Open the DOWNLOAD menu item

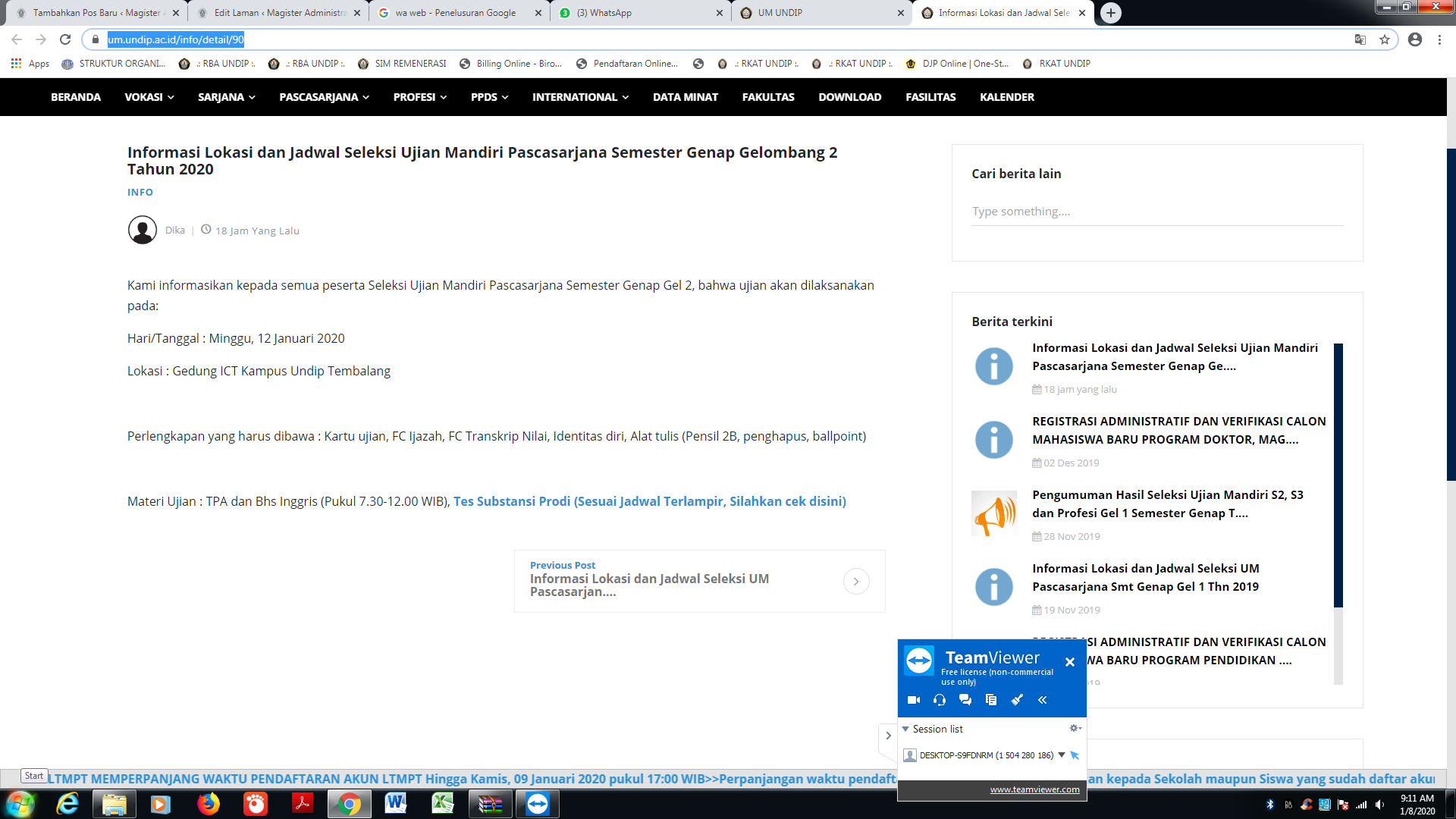point(849,97)
